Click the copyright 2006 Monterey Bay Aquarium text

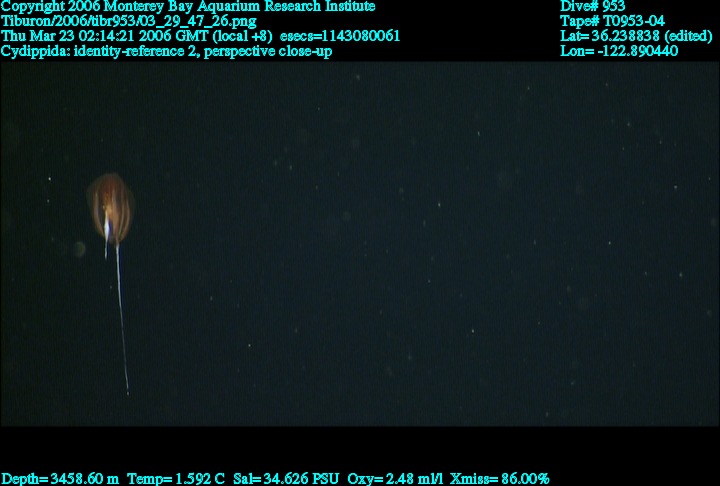188,6
